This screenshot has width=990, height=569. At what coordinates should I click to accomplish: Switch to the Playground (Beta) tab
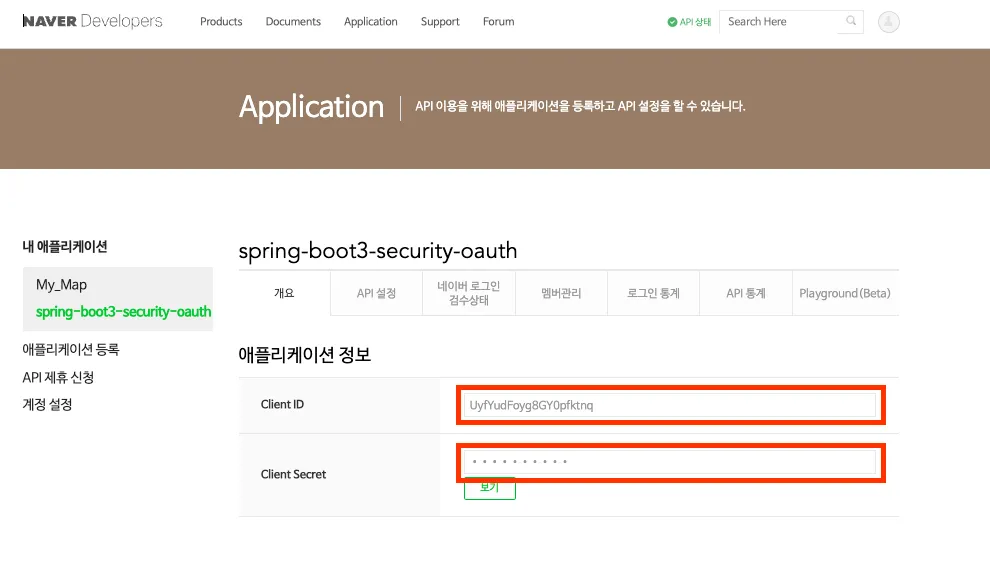pyautogui.click(x=845, y=293)
